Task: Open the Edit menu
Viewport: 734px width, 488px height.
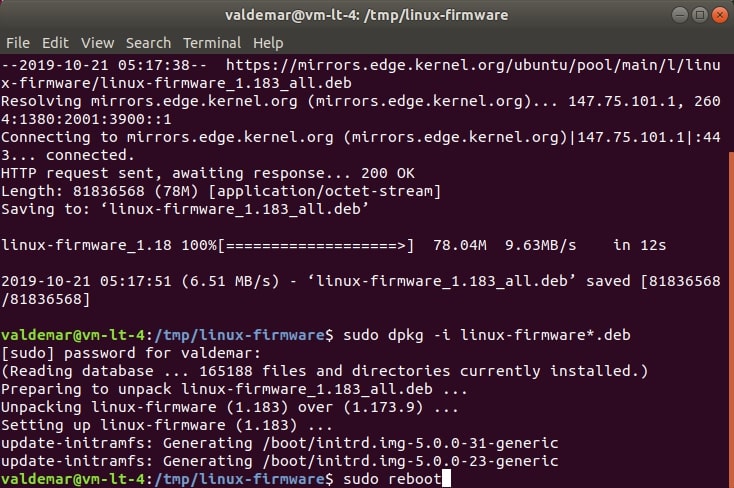Action: [x=55, y=43]
